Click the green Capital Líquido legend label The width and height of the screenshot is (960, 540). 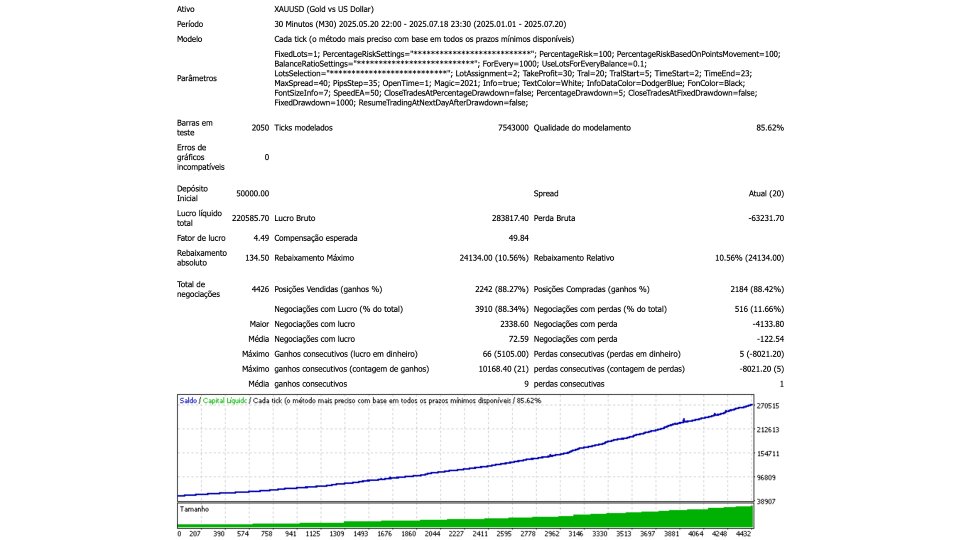point(225,400)
